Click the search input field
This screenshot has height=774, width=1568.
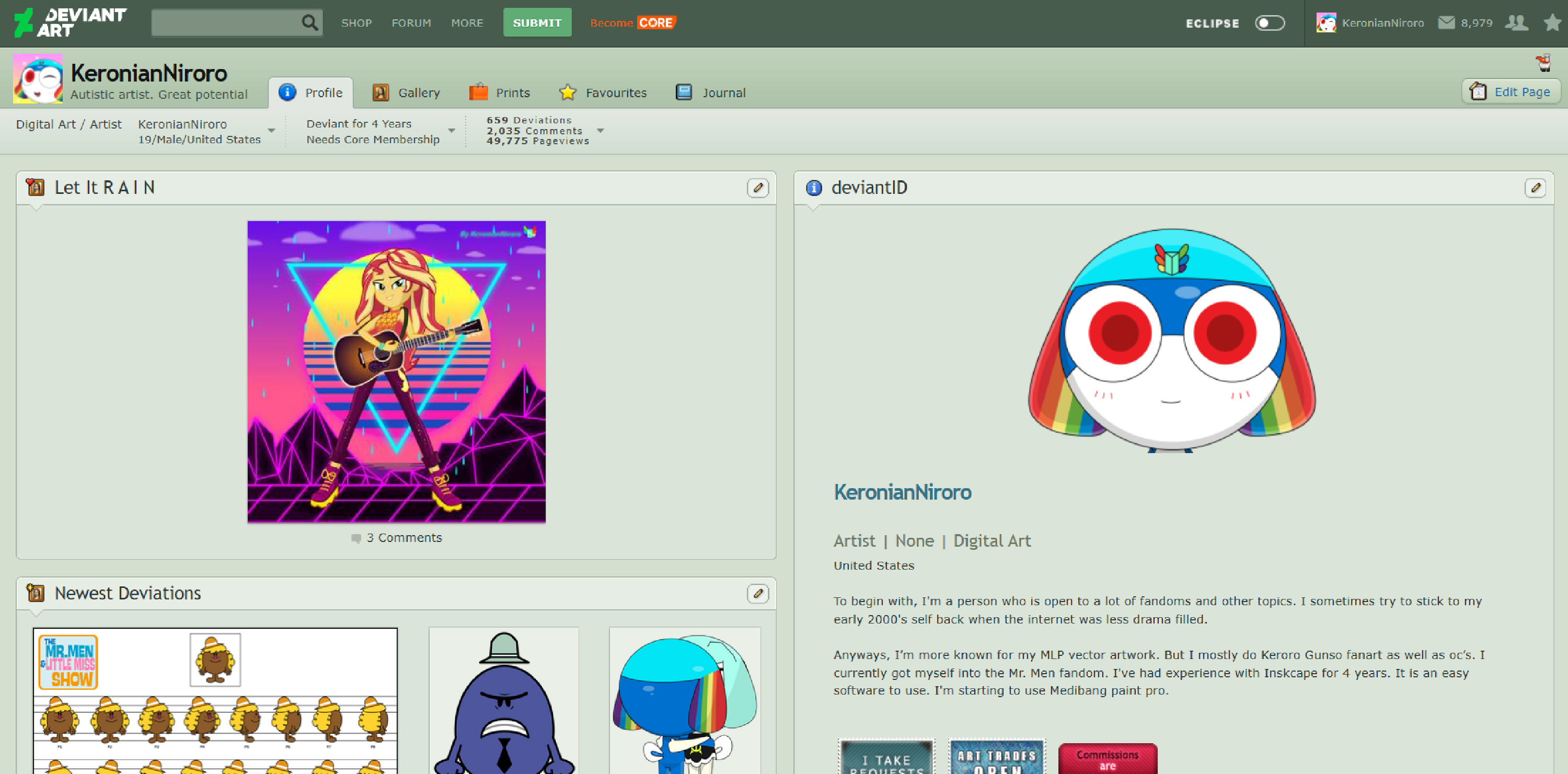[226, 23]
